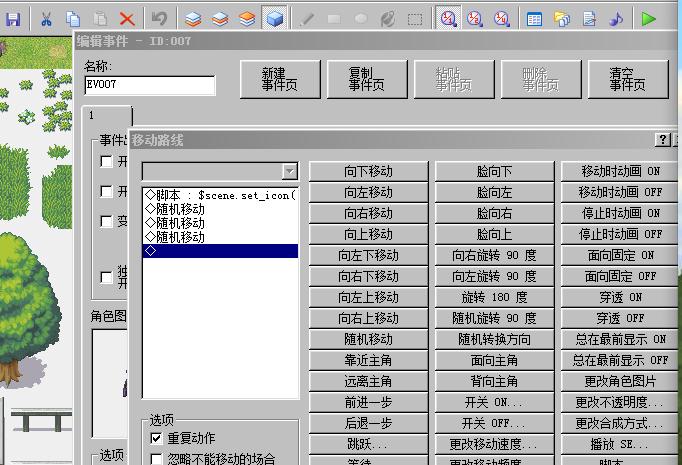Open the Script editor icon
This screenshot has width=682, height=465.
(x=589, y=19)
